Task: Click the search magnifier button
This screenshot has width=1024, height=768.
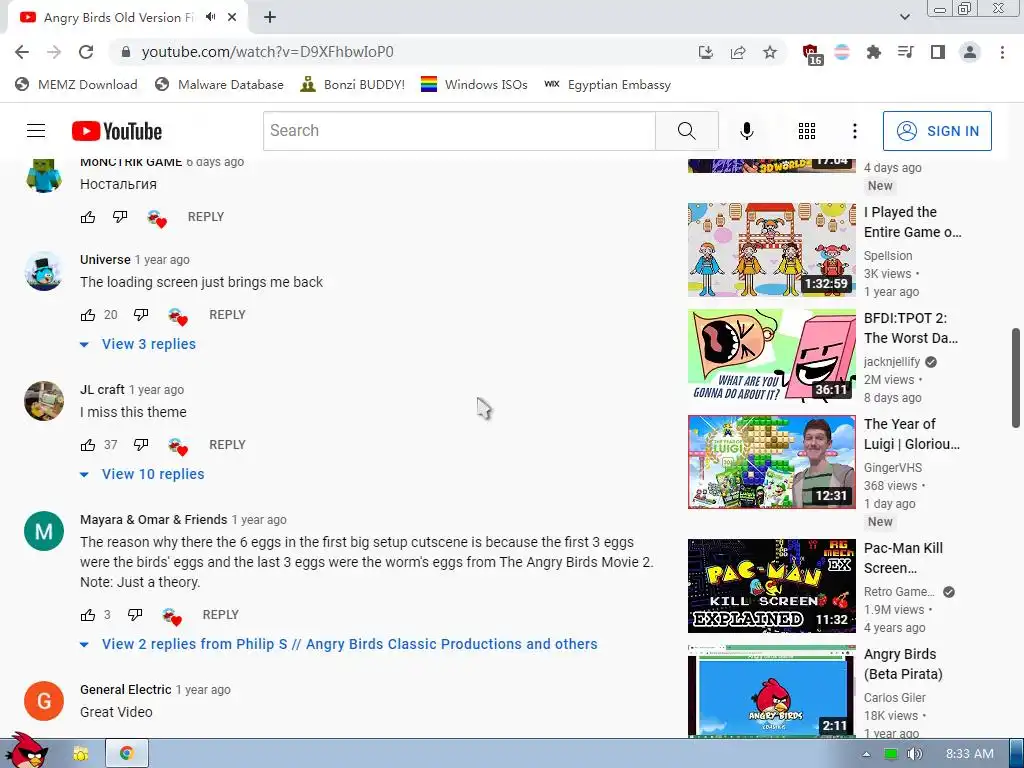Action: coord(686,131)
